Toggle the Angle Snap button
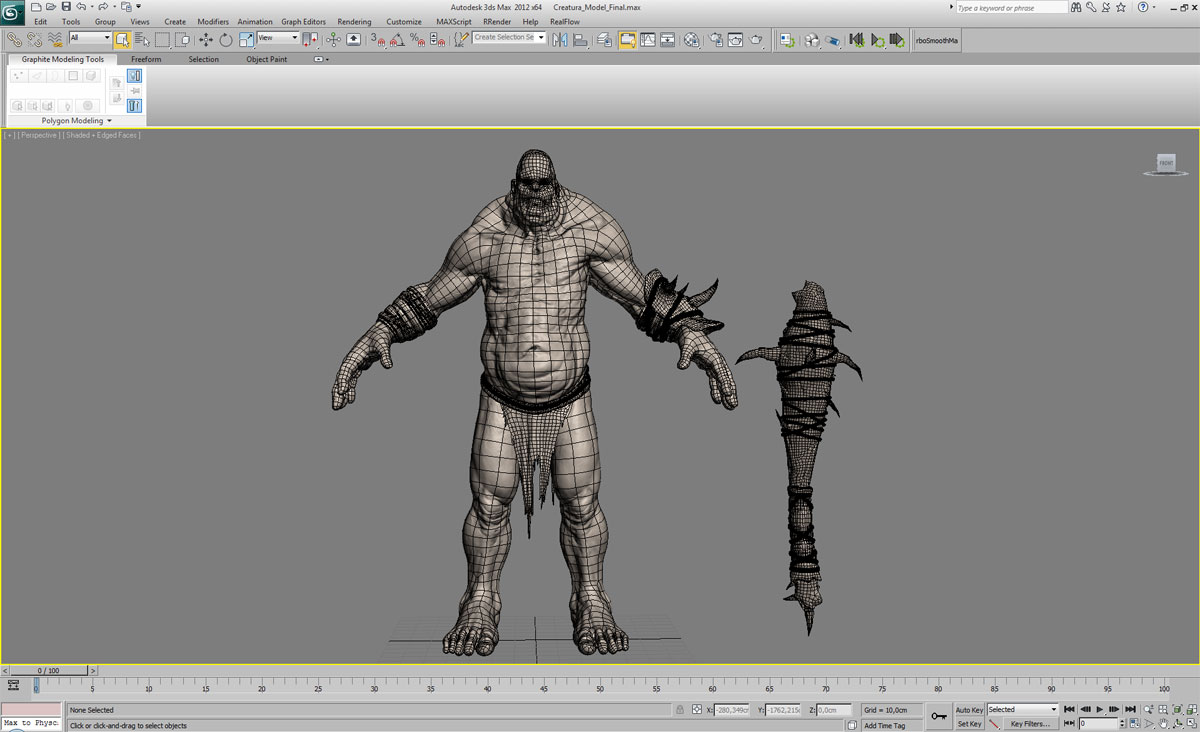1200x732 pixels. click(397, 40)
